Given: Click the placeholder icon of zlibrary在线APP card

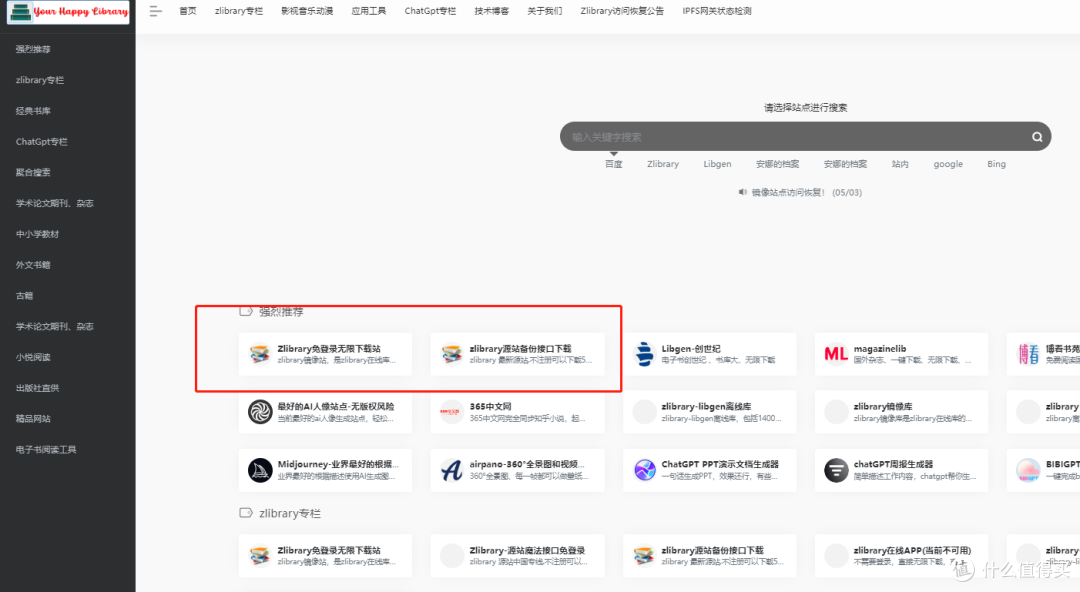Looking at the screenshot, I should [x=836, y=555].
